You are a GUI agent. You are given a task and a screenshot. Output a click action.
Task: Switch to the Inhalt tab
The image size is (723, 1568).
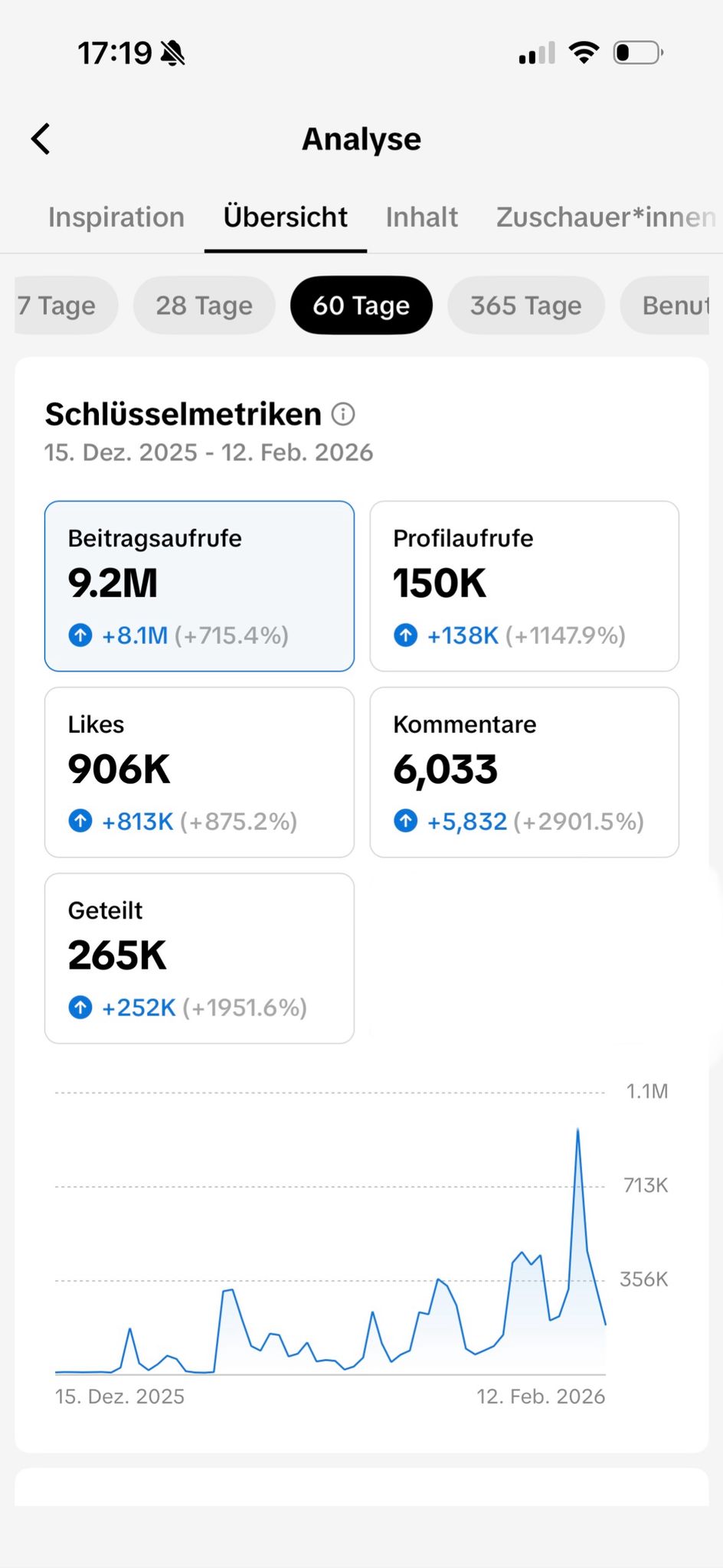point(421,217)
